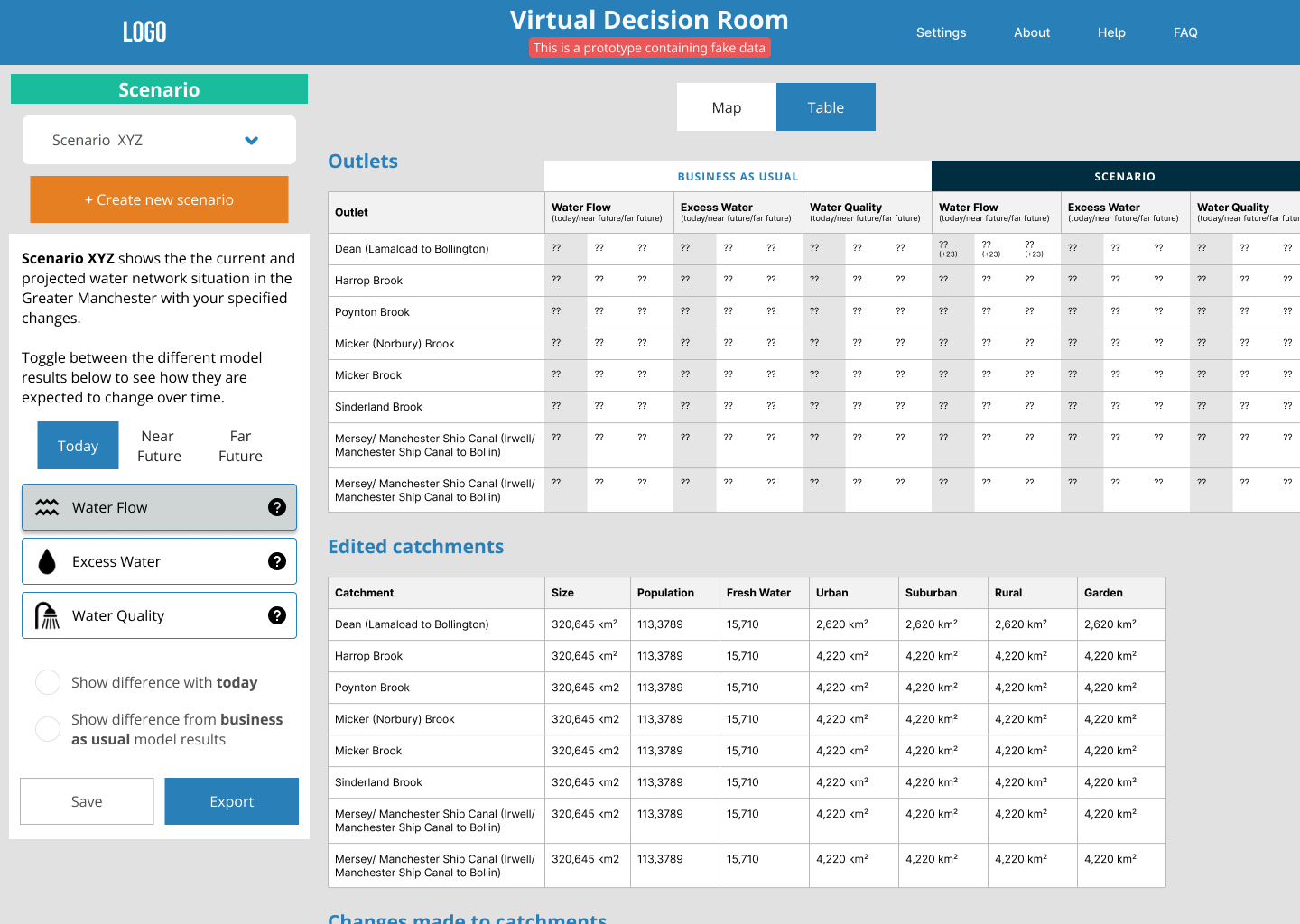Click Harrop Brook in Outlets table
This screenshot has width=1300, height=924.
368,281
